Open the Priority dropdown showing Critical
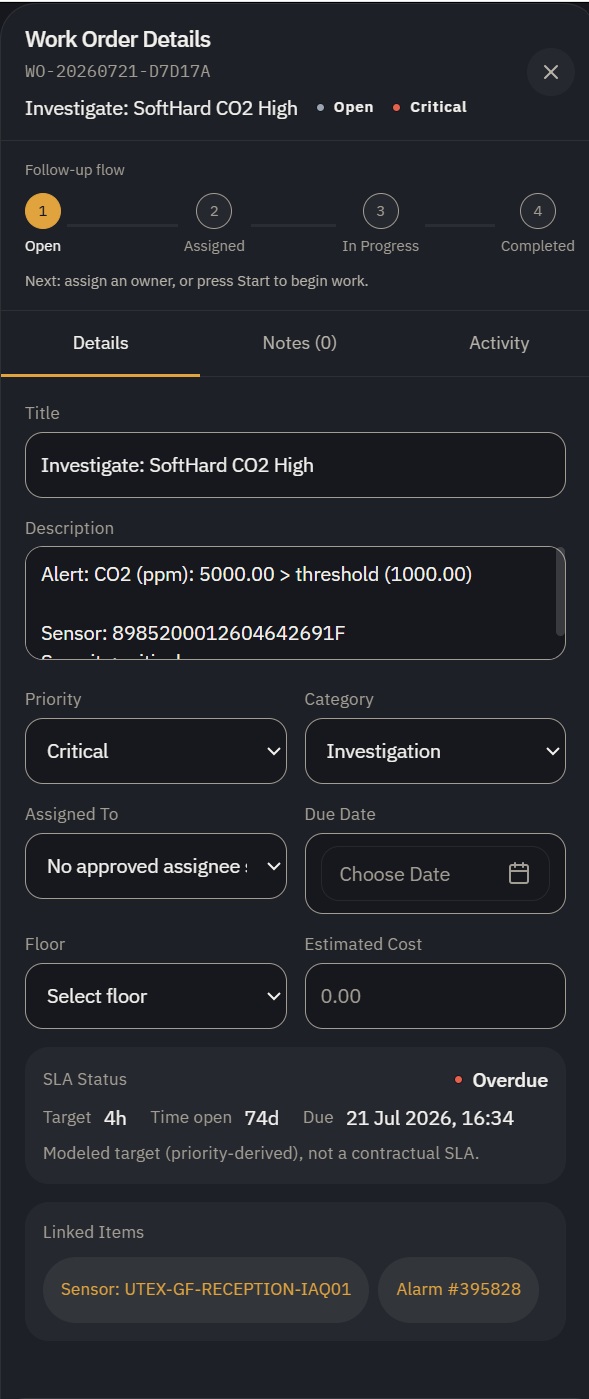This screenshot has height=1399, width=589. click(156, 751)
